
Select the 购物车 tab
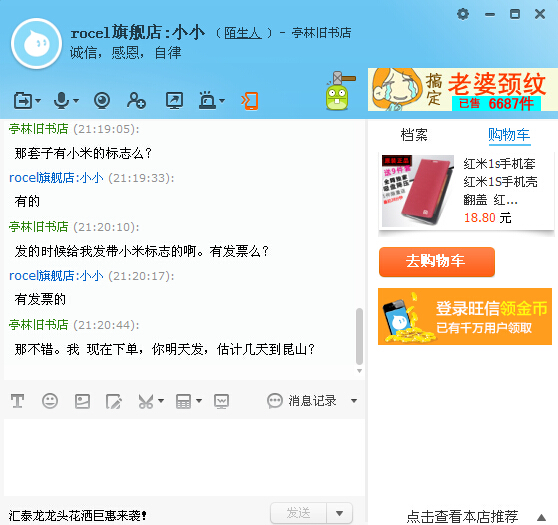pyautogui.click(x=509, y=135)
